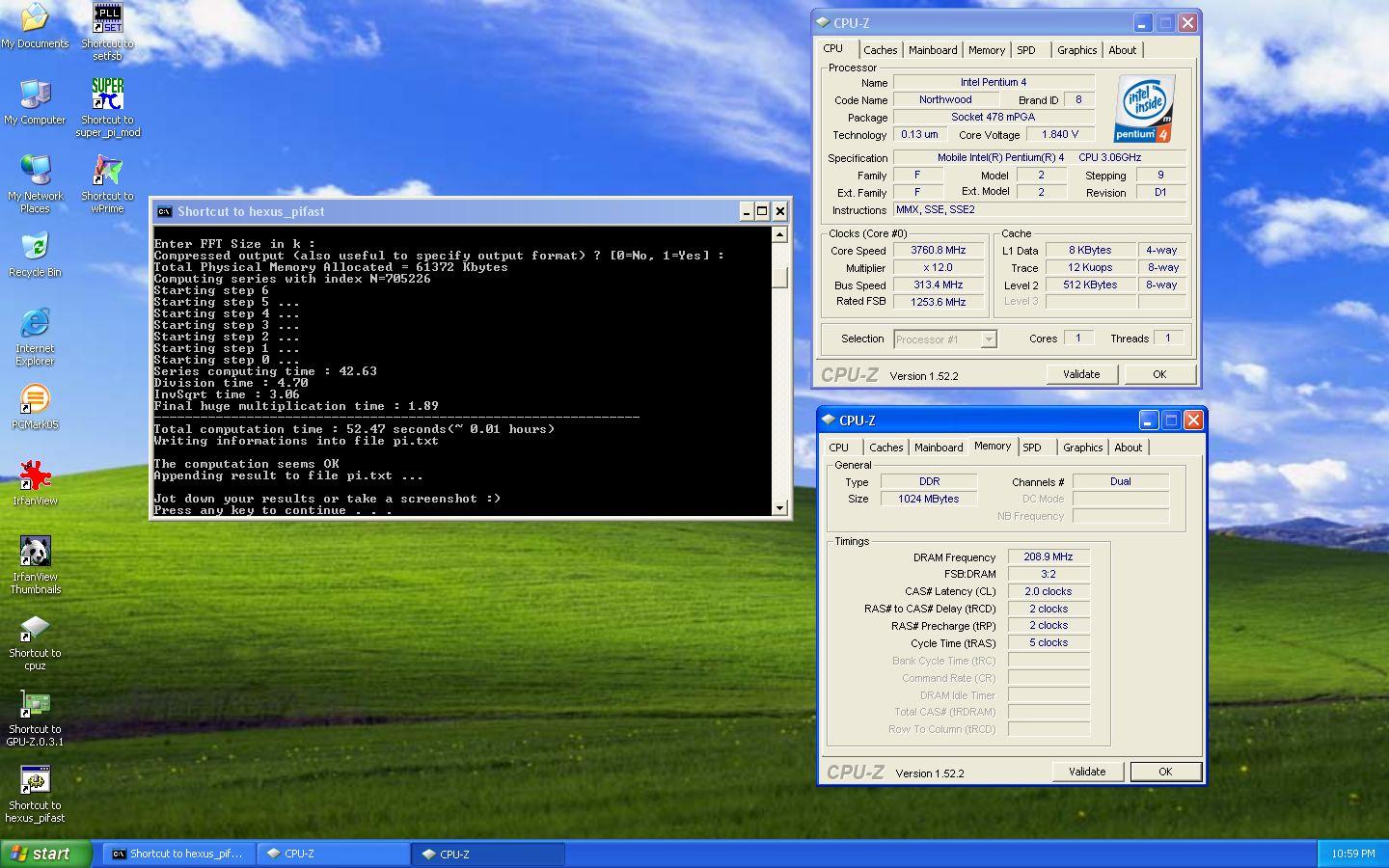This screenshot has width=1389, height=868.
Task: Open Graphics tab in upper CPU-Z window
Action: [x=1076, y=50]
